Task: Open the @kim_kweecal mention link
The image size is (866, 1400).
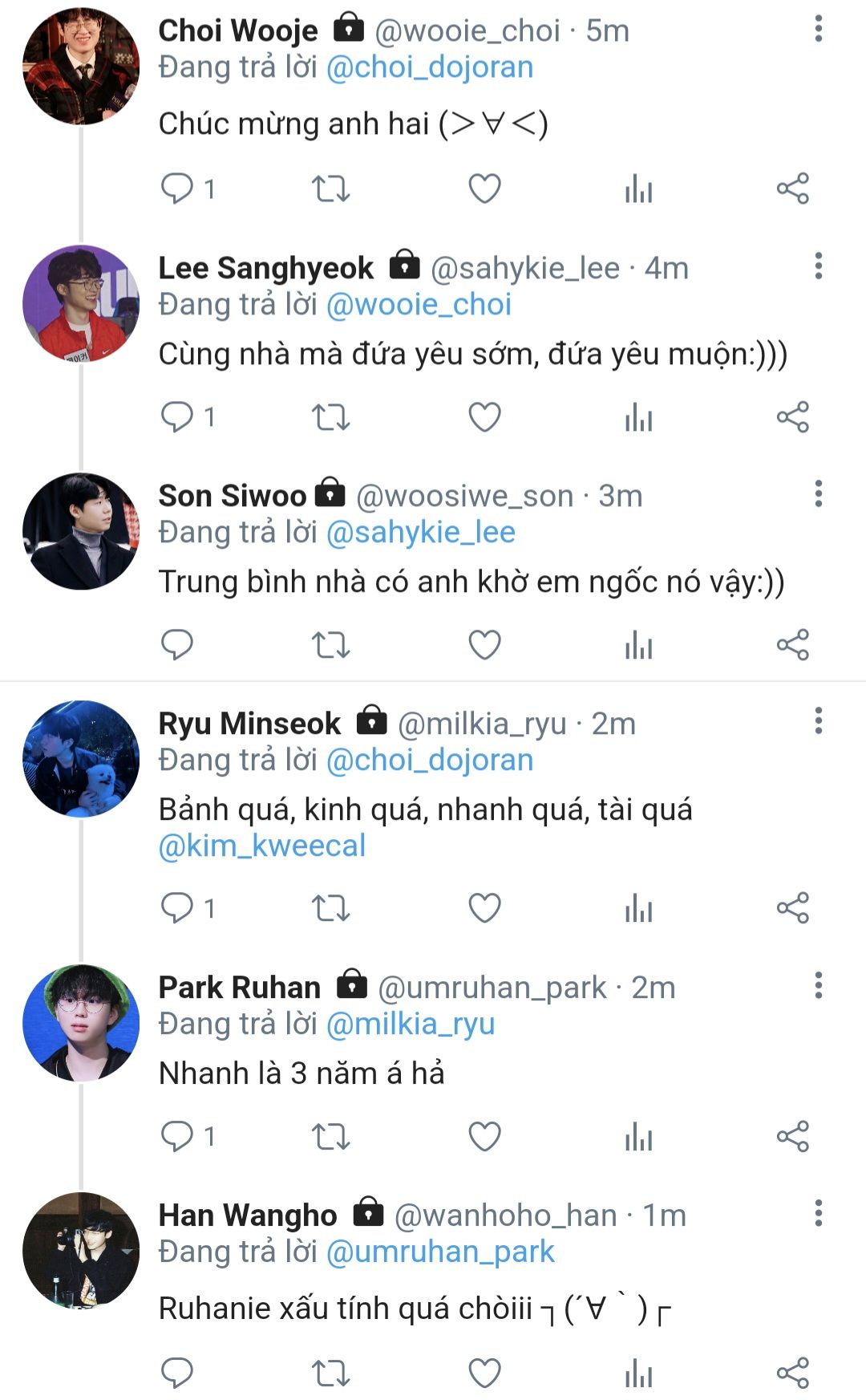Action: coord(262,846)
